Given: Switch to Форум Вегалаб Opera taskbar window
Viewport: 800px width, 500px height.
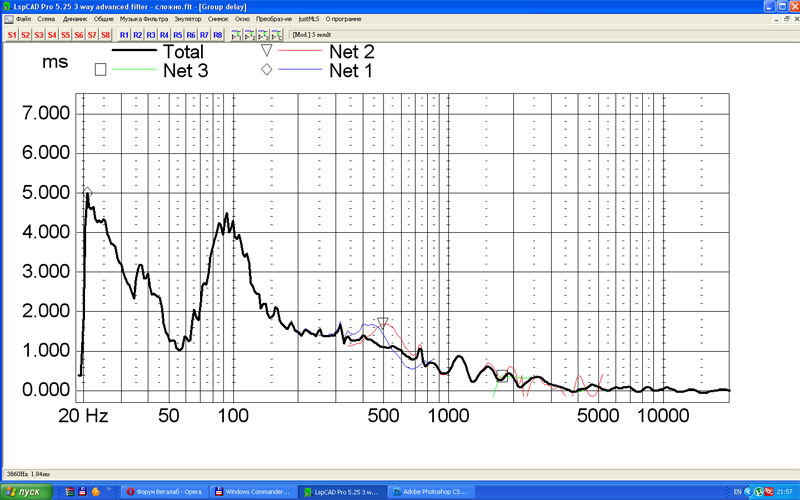Looking at the screenshot, I should 164,492.
